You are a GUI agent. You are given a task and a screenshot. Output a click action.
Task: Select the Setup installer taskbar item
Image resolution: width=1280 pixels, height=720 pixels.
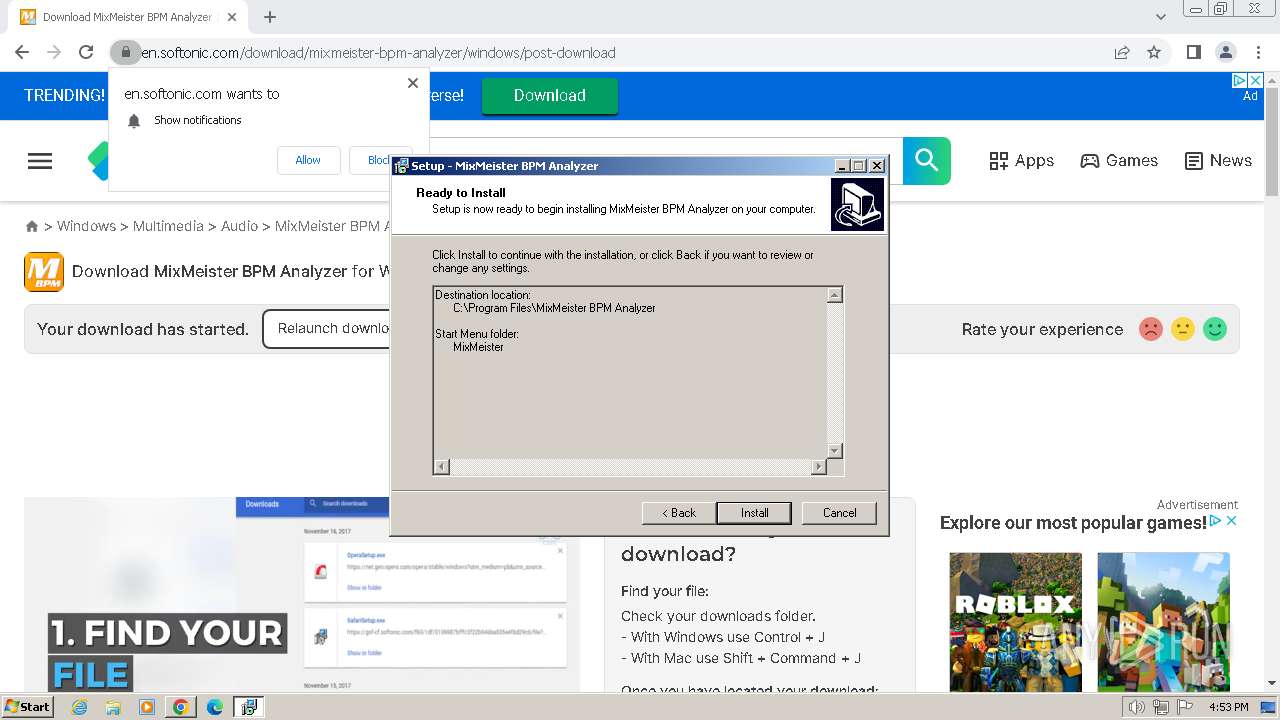[x=249, y=707]
